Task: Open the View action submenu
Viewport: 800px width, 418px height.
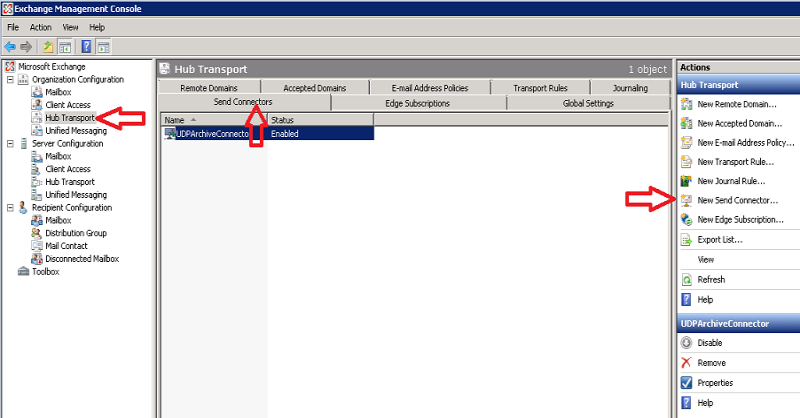Action: 706,260
